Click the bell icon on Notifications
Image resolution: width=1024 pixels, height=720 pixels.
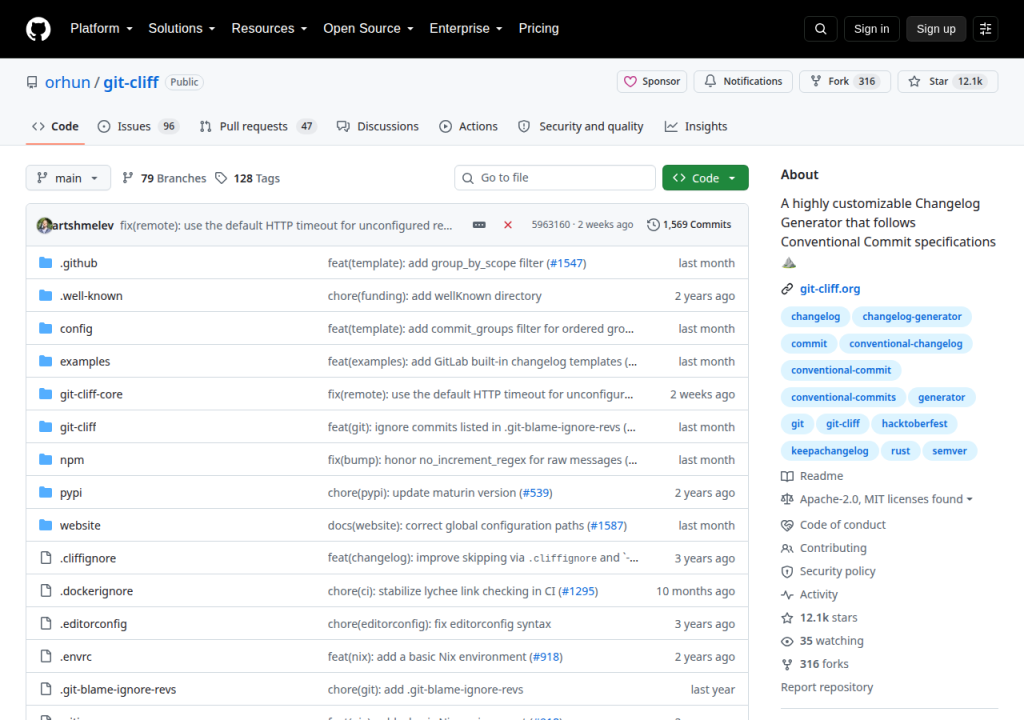710,81
